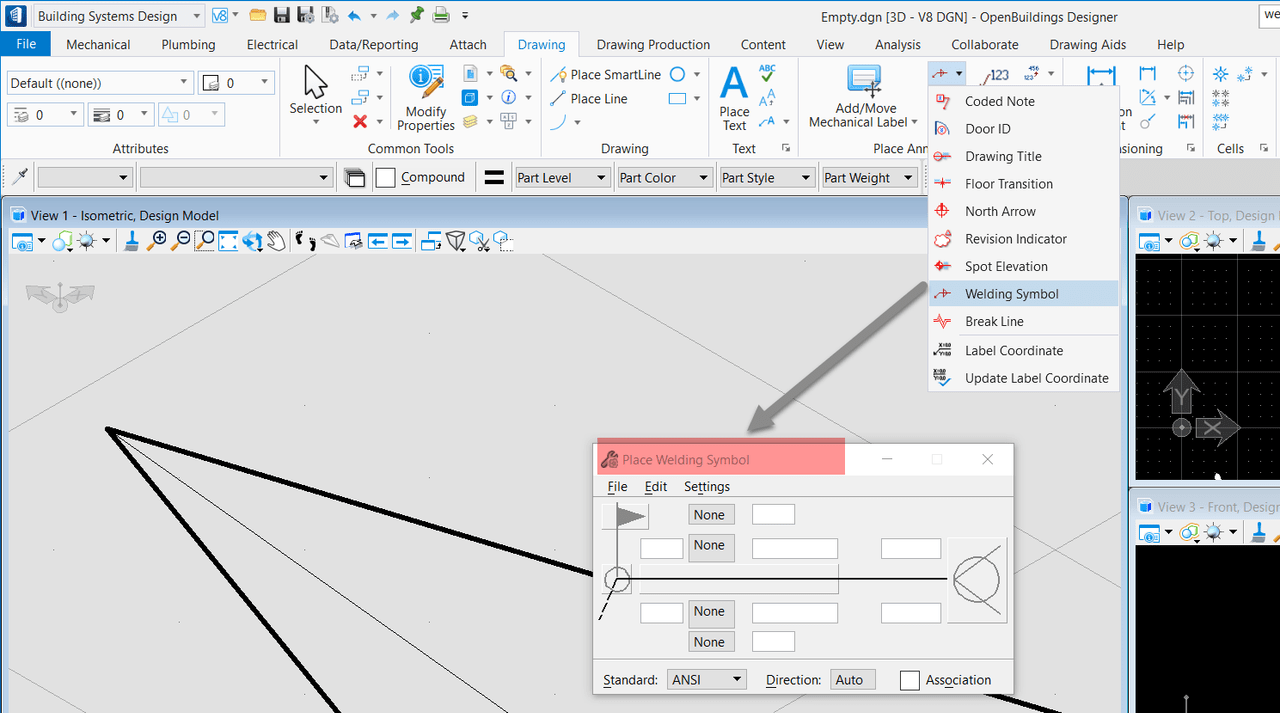
Task: Click Add/Move Mechanical Label tool
Action: click(x=864, y=97)
